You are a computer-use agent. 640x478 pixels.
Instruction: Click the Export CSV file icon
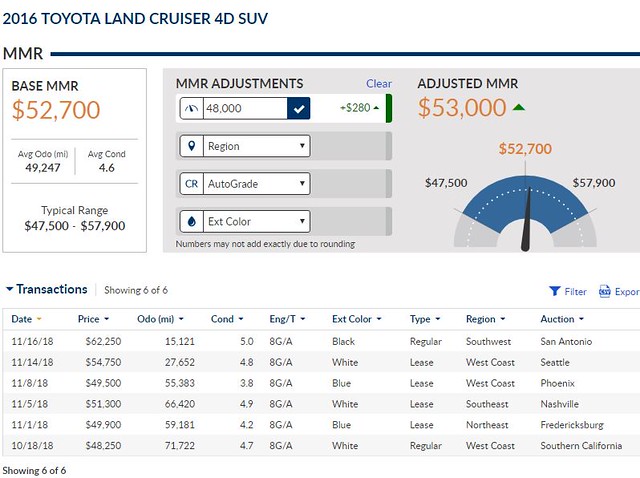pos(604,291)
